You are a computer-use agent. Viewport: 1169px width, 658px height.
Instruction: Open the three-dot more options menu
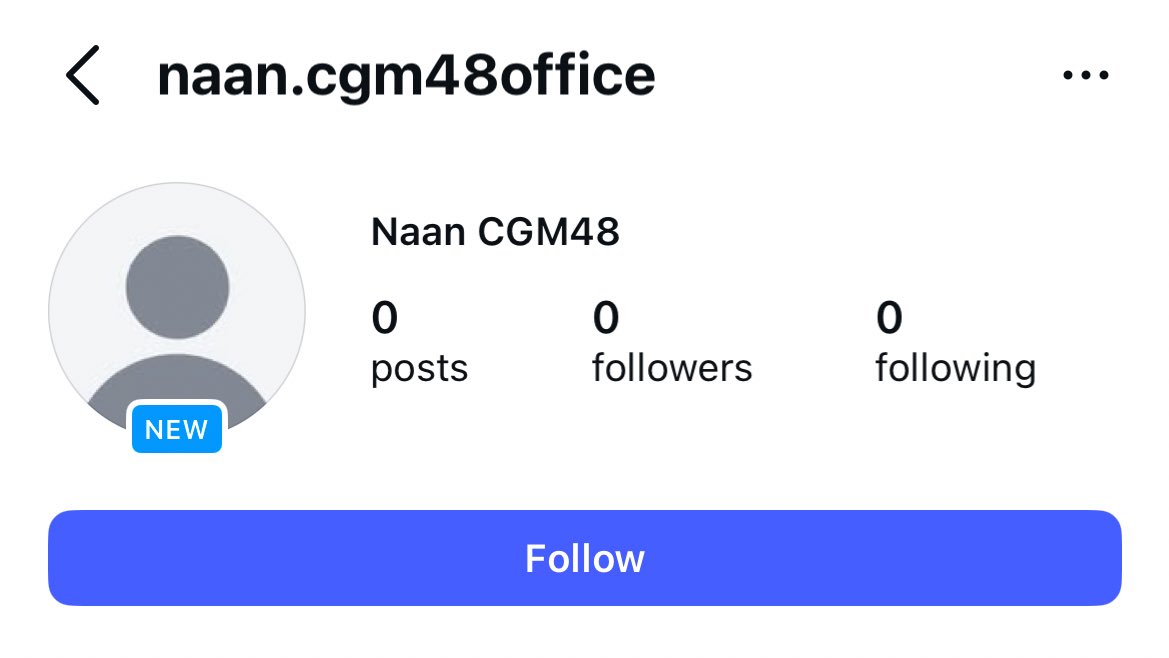point(1085,75)
